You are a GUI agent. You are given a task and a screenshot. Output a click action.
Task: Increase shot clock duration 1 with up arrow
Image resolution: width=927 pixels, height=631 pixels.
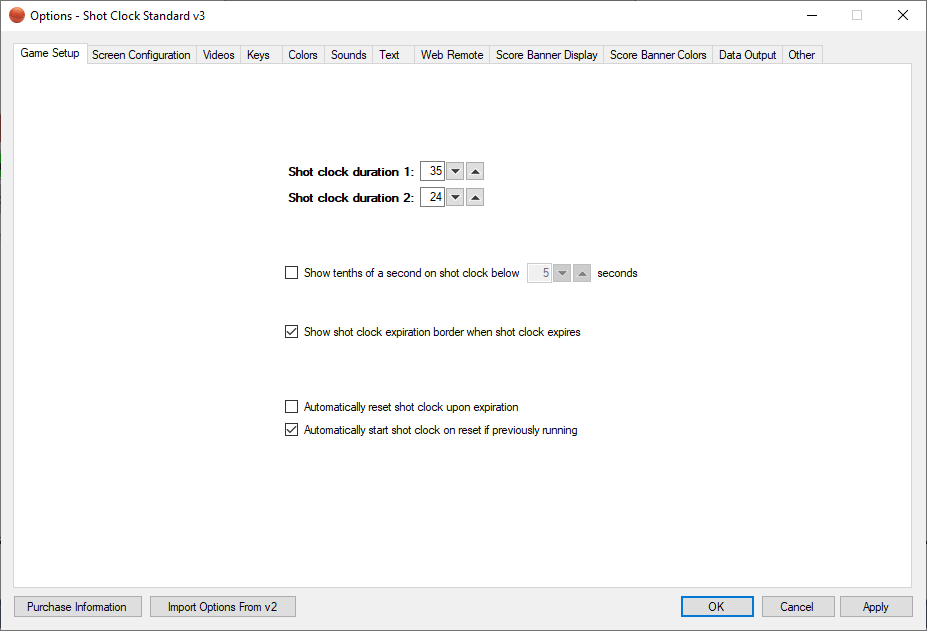[x=476, y=172]
